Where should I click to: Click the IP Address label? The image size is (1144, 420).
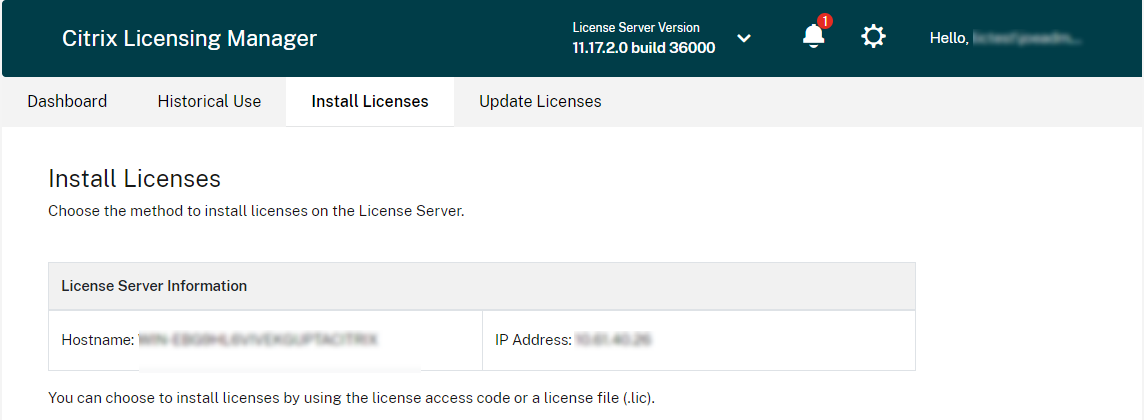532,340
